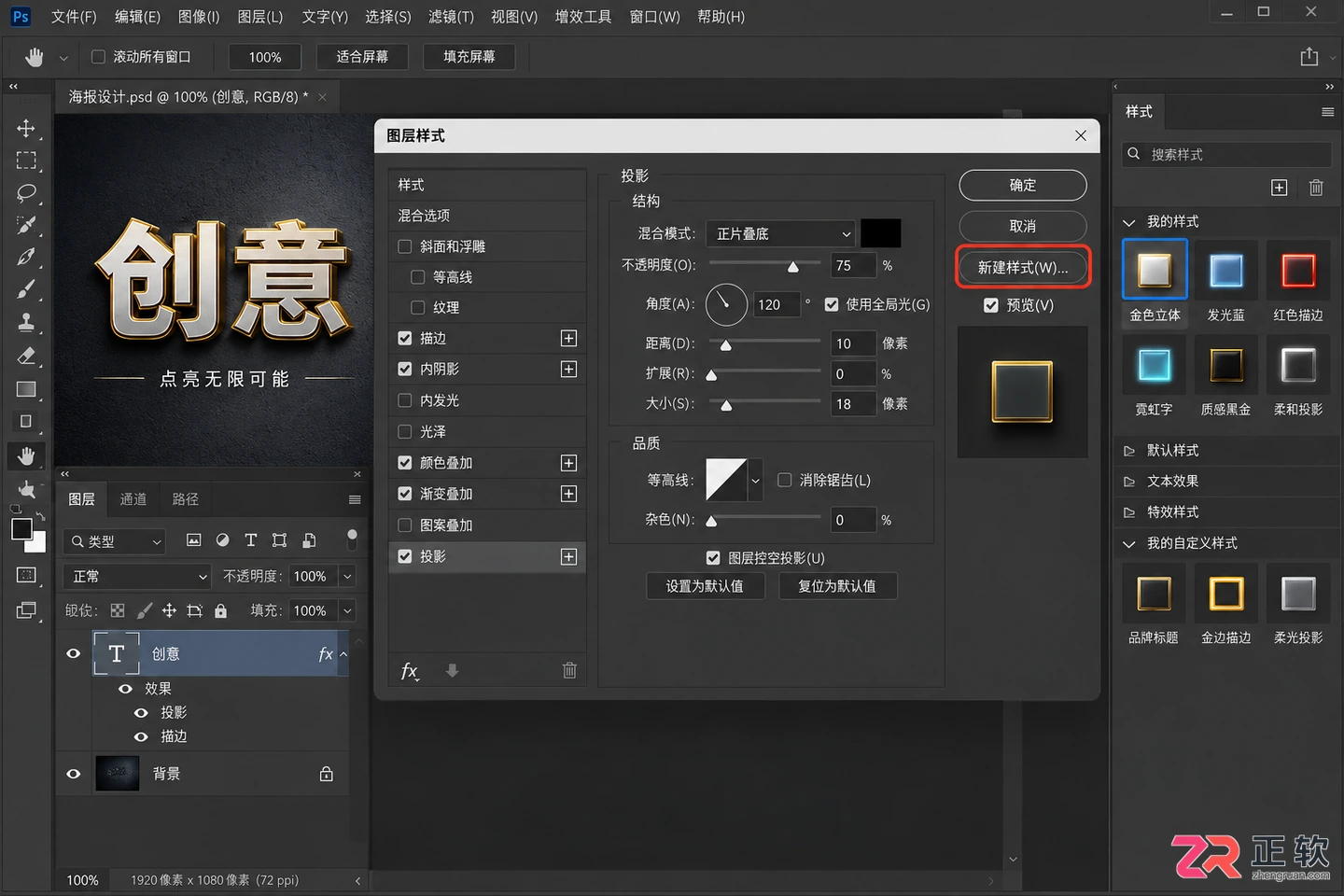Click the 新建样式(W)... button
Screen dimensions: 1344x896
[1023, 267]
